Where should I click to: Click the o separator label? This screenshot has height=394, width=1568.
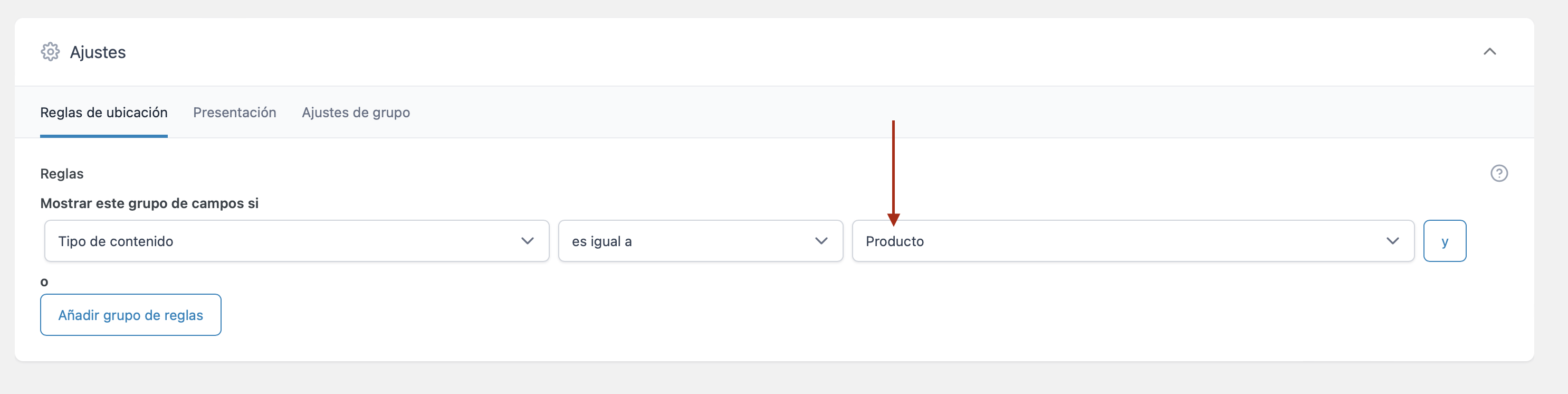click(44, 282)
